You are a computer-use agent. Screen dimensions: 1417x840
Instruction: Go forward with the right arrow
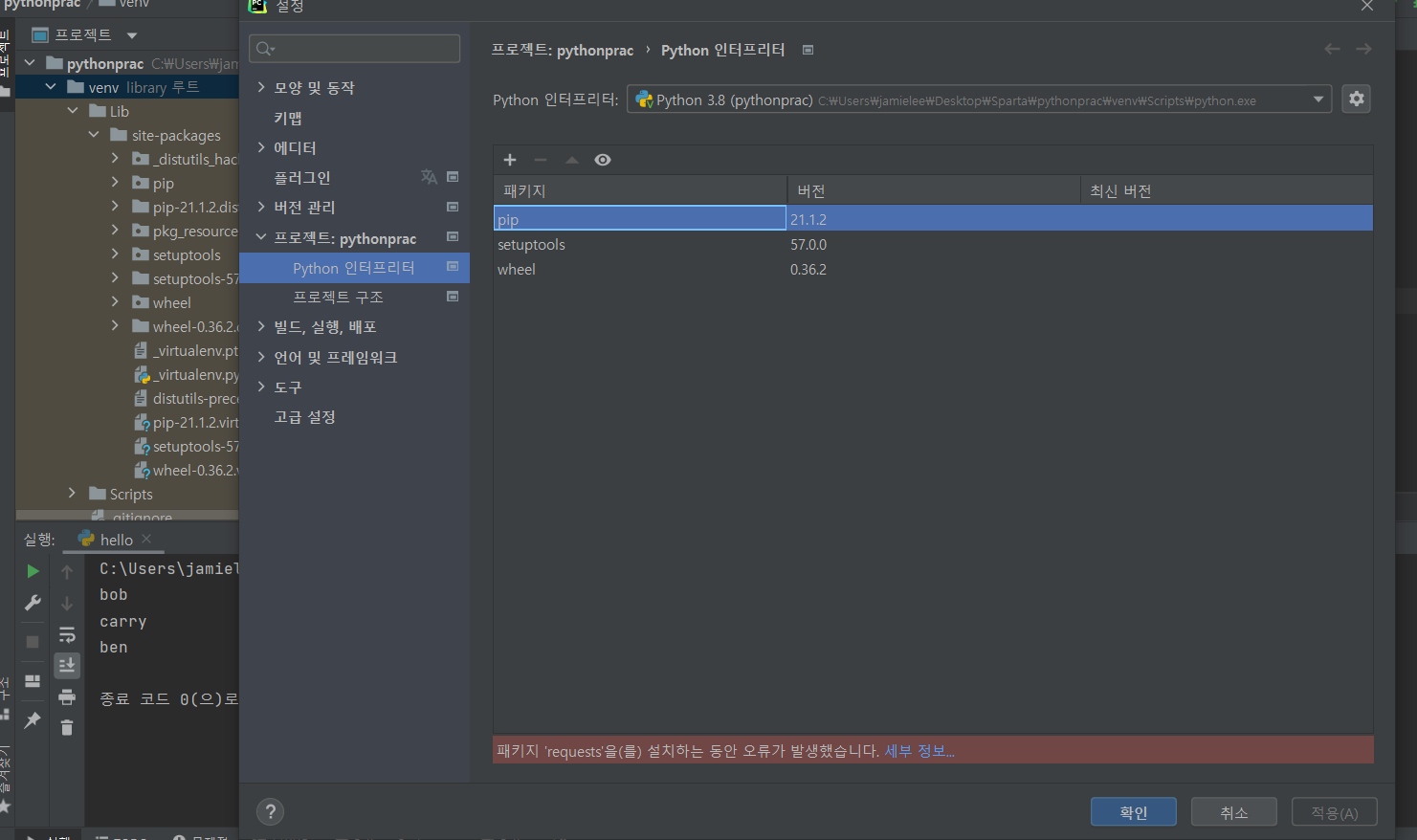point(1364,49)
